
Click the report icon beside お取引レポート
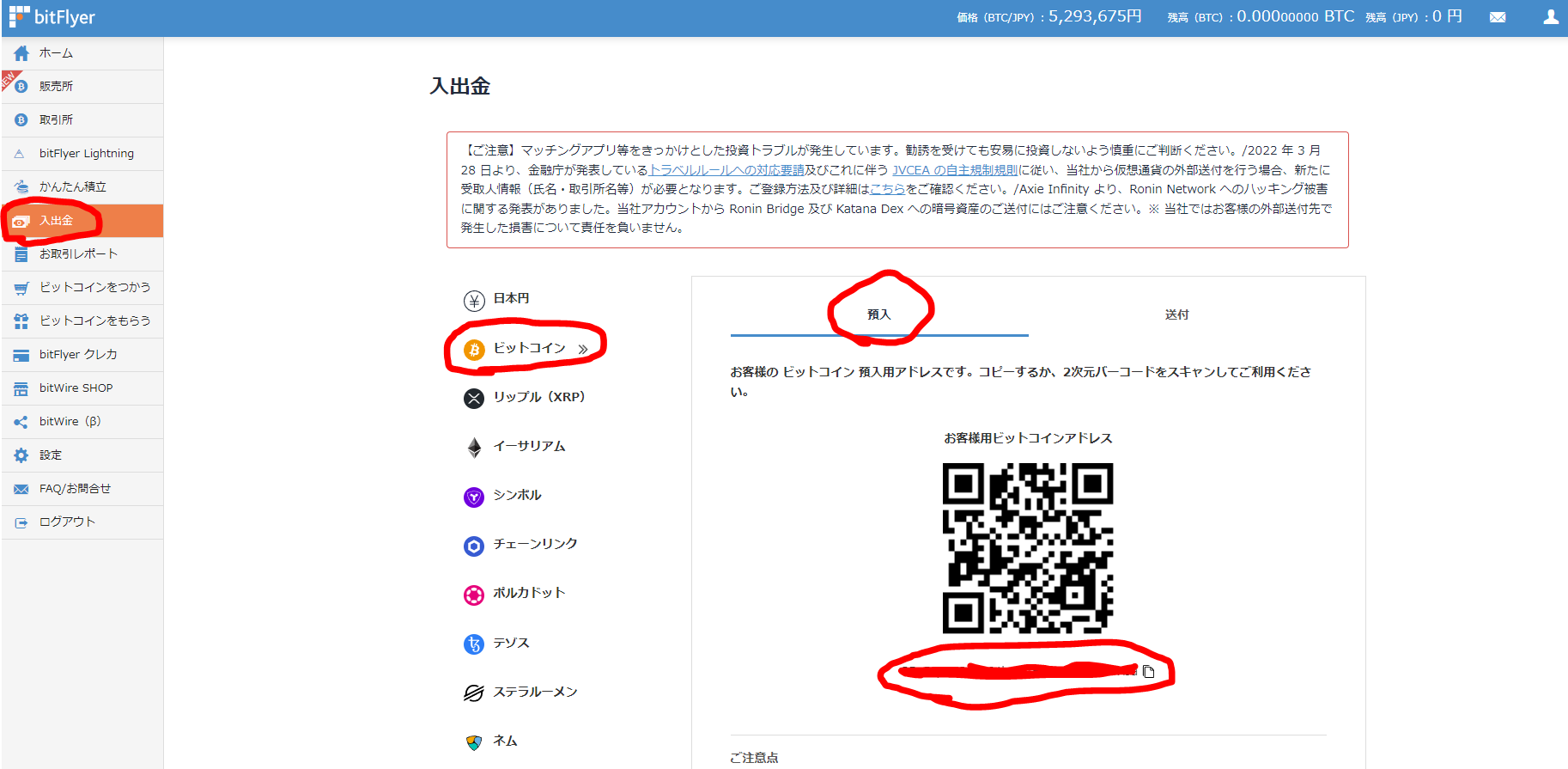(x=21, y=254)
